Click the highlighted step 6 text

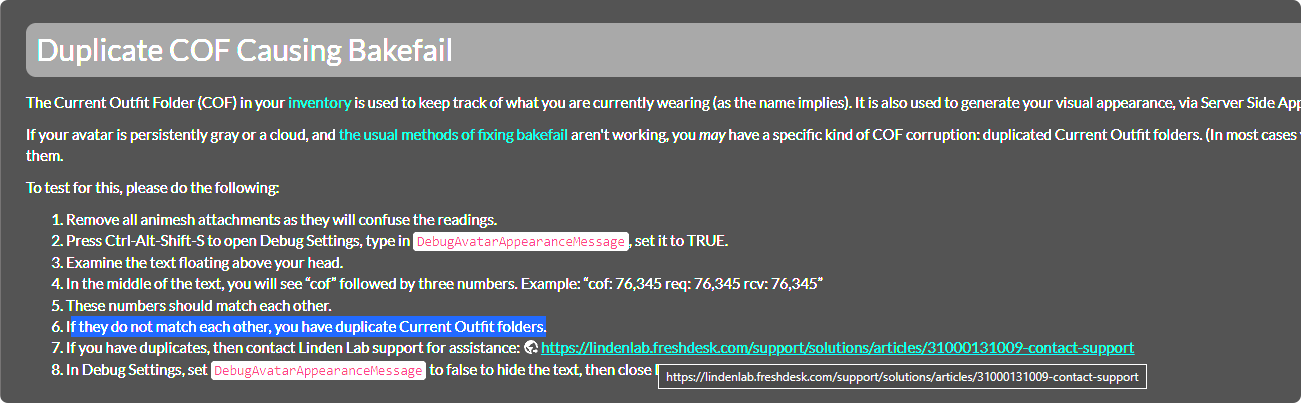pyautogui.click(x=306, y=327)
